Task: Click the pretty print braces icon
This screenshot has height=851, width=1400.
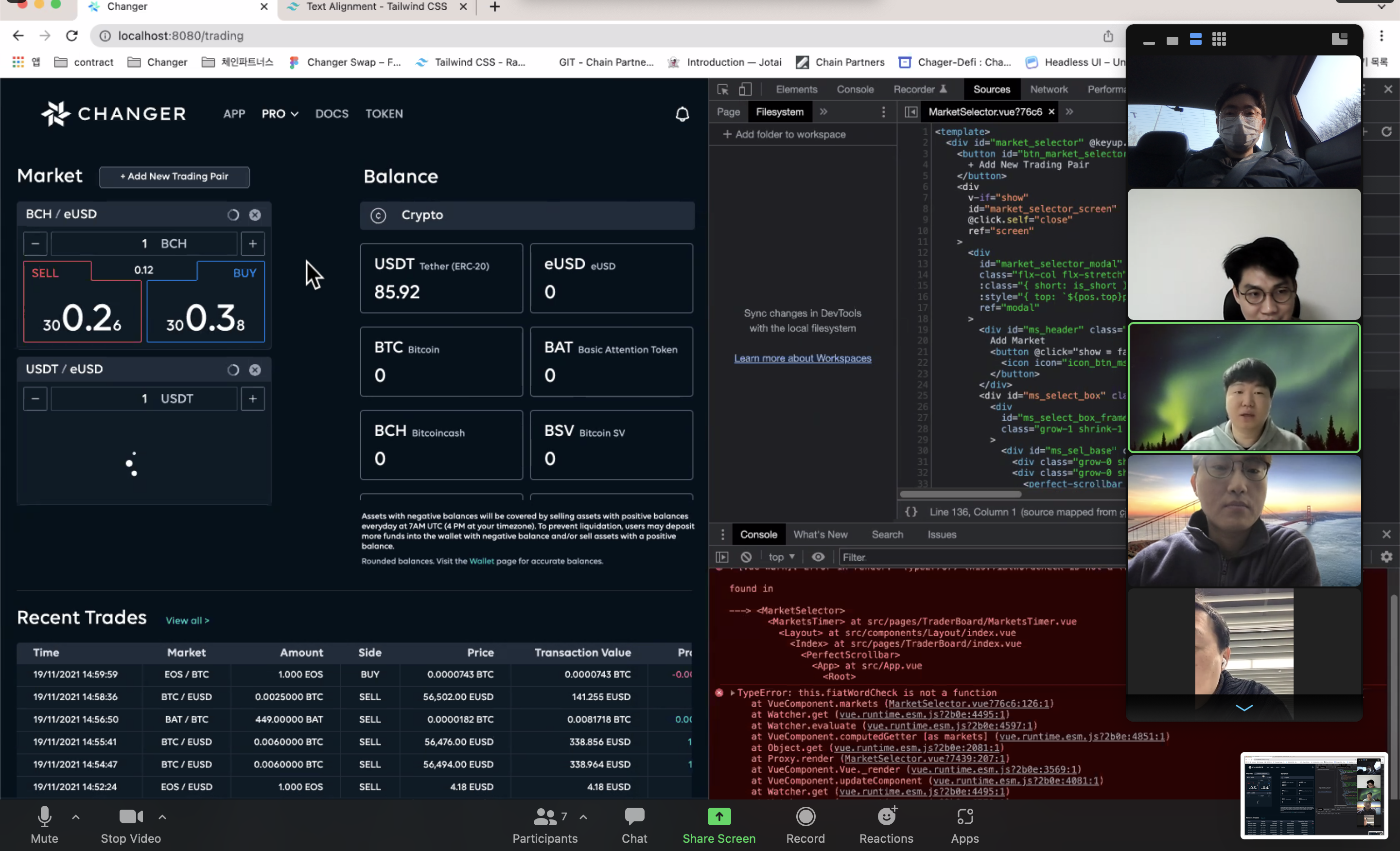Action: (911, 512)
